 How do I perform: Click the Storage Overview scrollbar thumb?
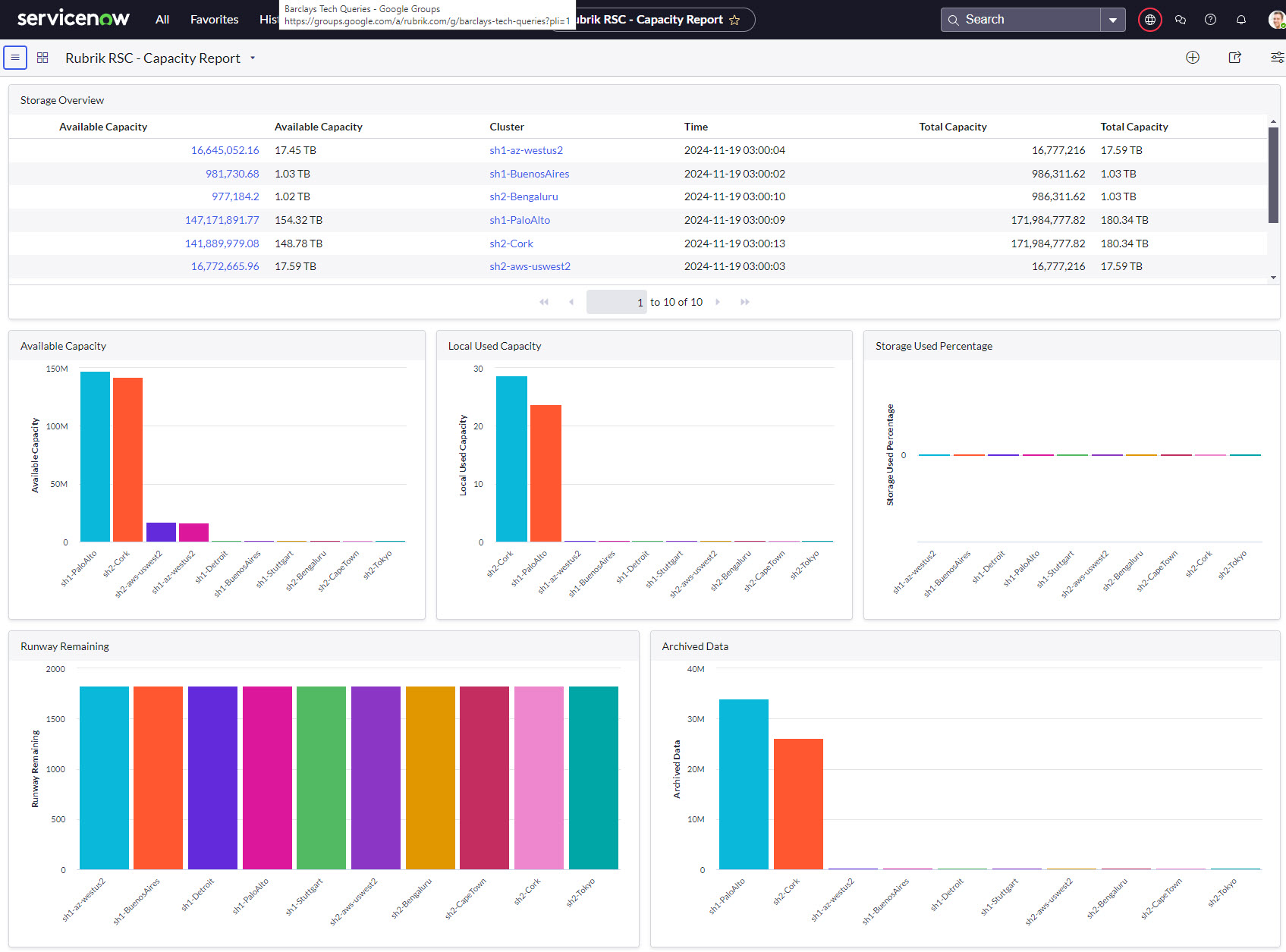coord(1273,175)
